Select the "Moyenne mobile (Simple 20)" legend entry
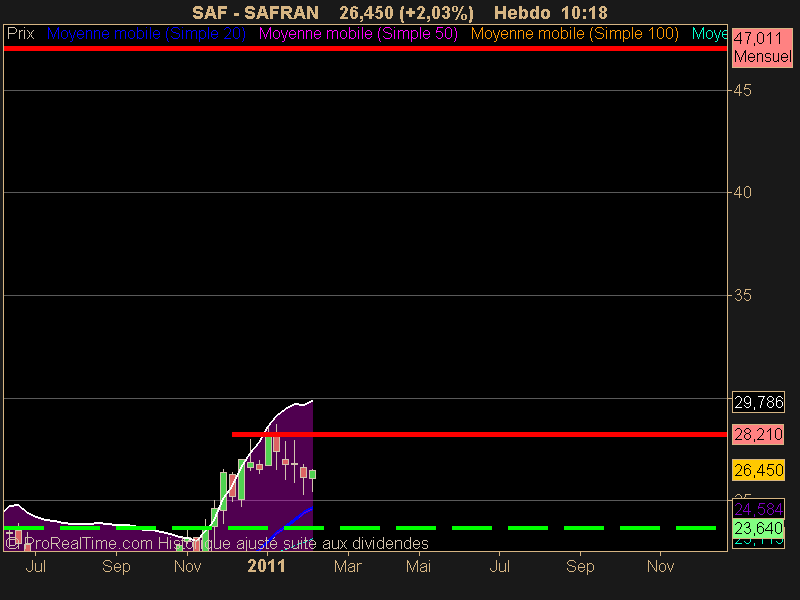 [146, 34]
